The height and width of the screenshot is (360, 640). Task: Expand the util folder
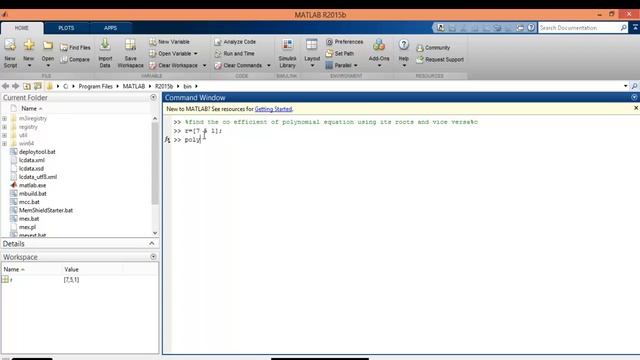(4, 135)
